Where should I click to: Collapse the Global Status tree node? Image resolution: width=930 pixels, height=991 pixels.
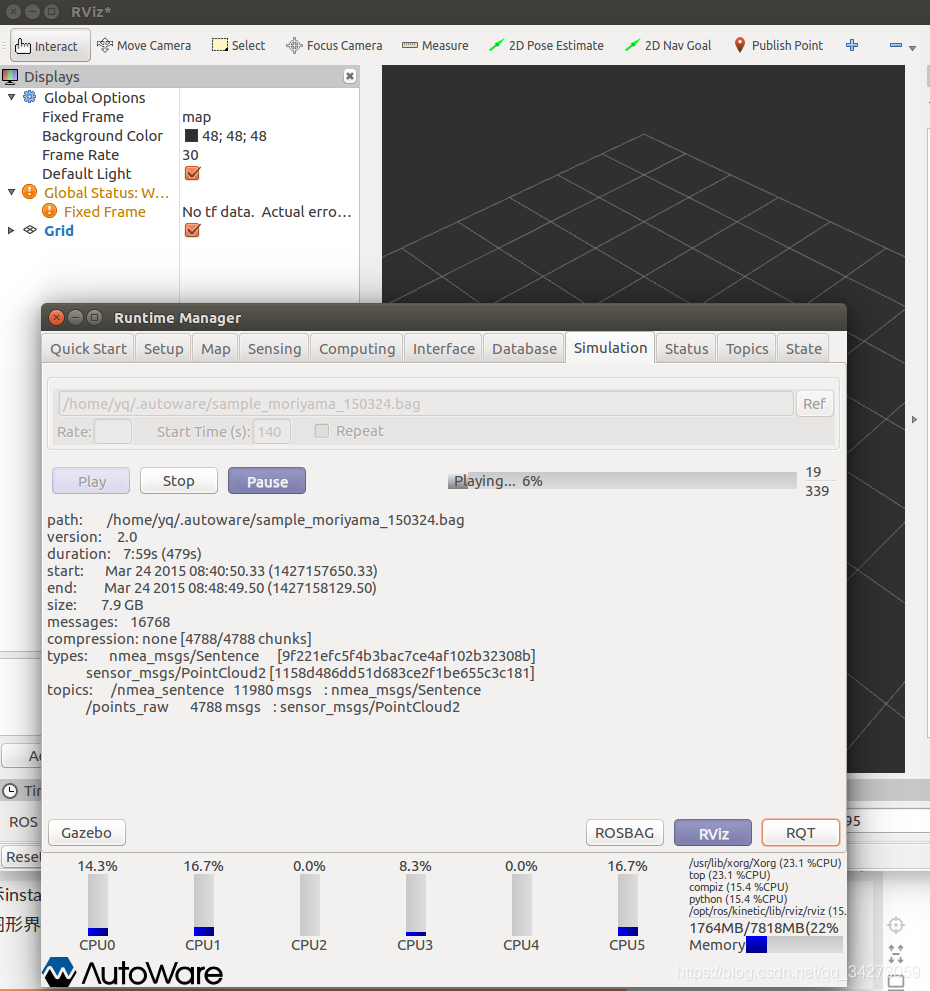point(11,192)
